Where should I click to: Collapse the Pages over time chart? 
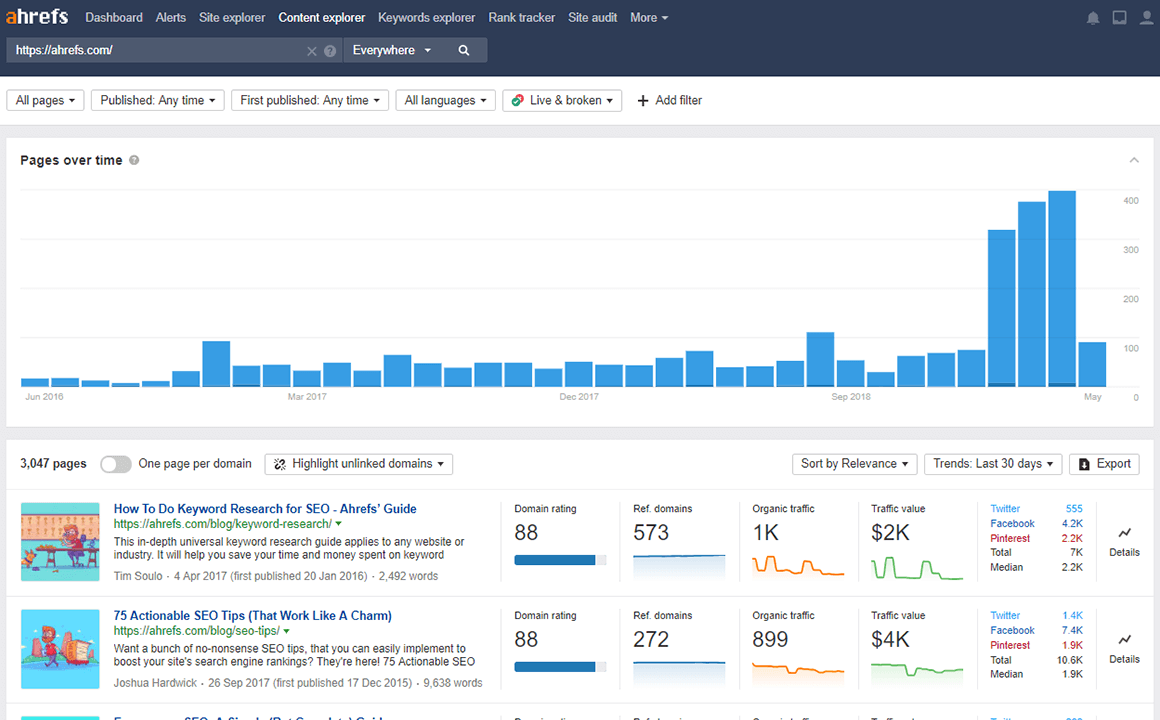(x=1134, y=160)
